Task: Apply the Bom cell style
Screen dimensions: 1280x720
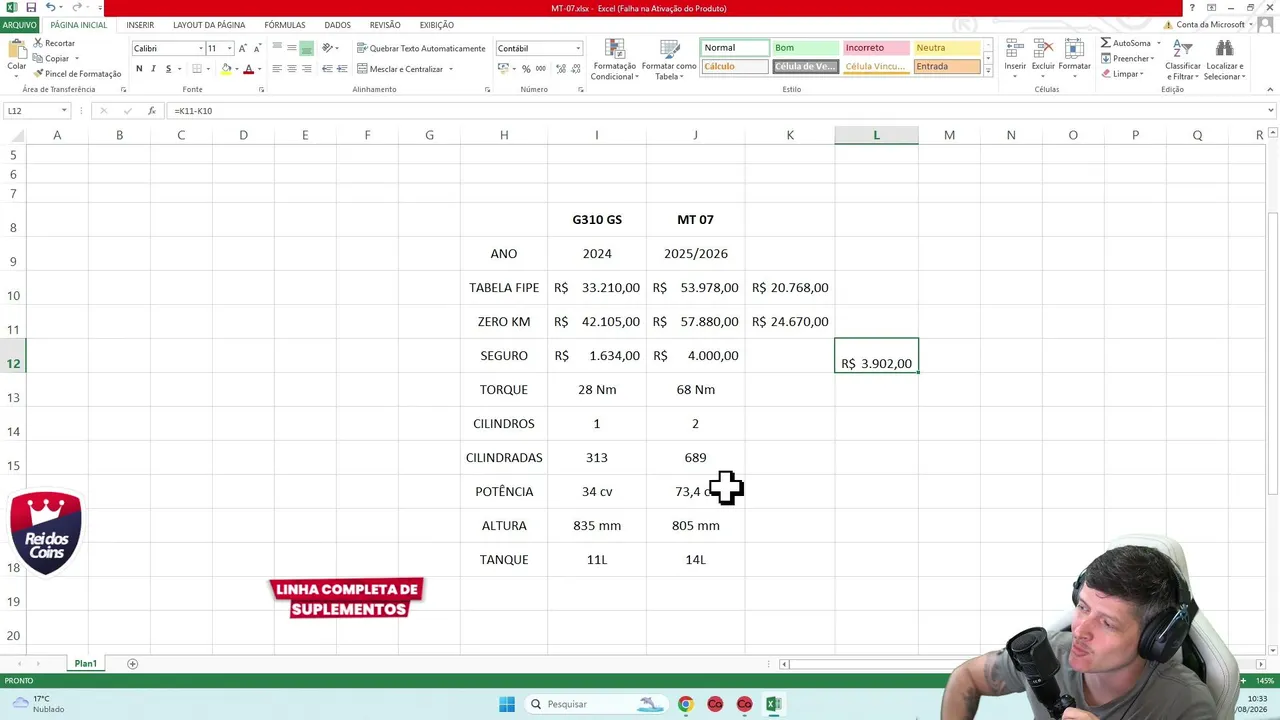Action: pos(805,48)
